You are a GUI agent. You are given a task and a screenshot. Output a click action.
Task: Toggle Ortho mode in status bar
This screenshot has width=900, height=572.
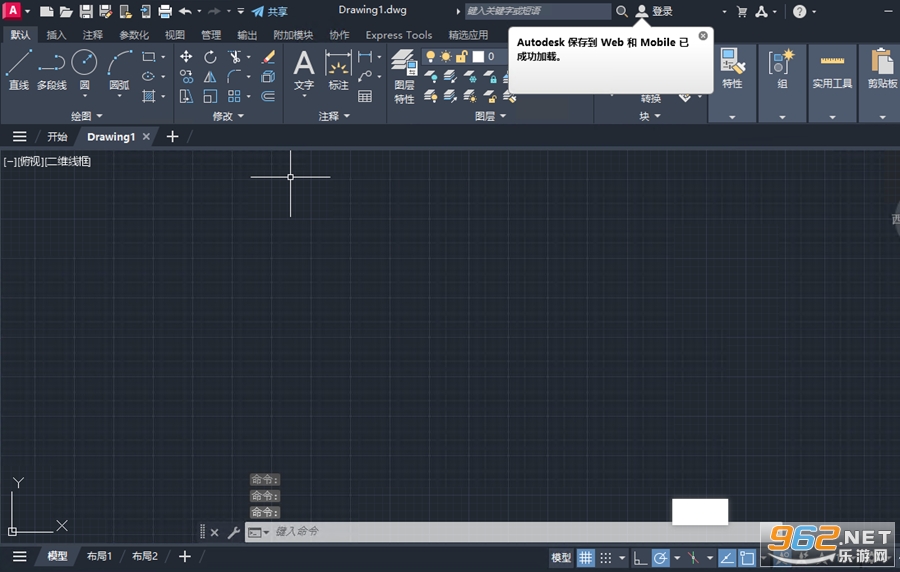click(x=640, y=557)
